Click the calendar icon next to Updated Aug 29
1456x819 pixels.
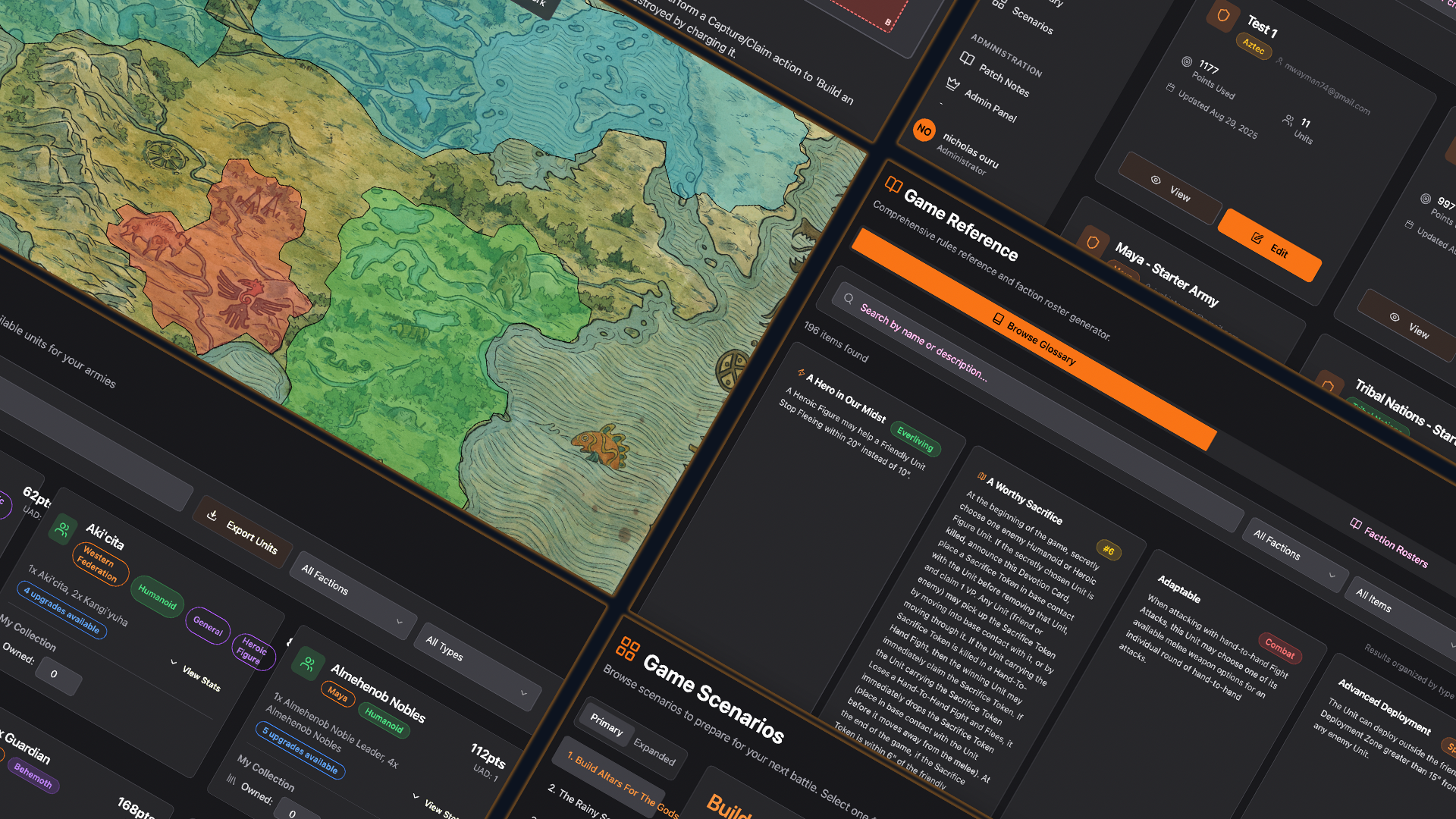[1170, 88]
